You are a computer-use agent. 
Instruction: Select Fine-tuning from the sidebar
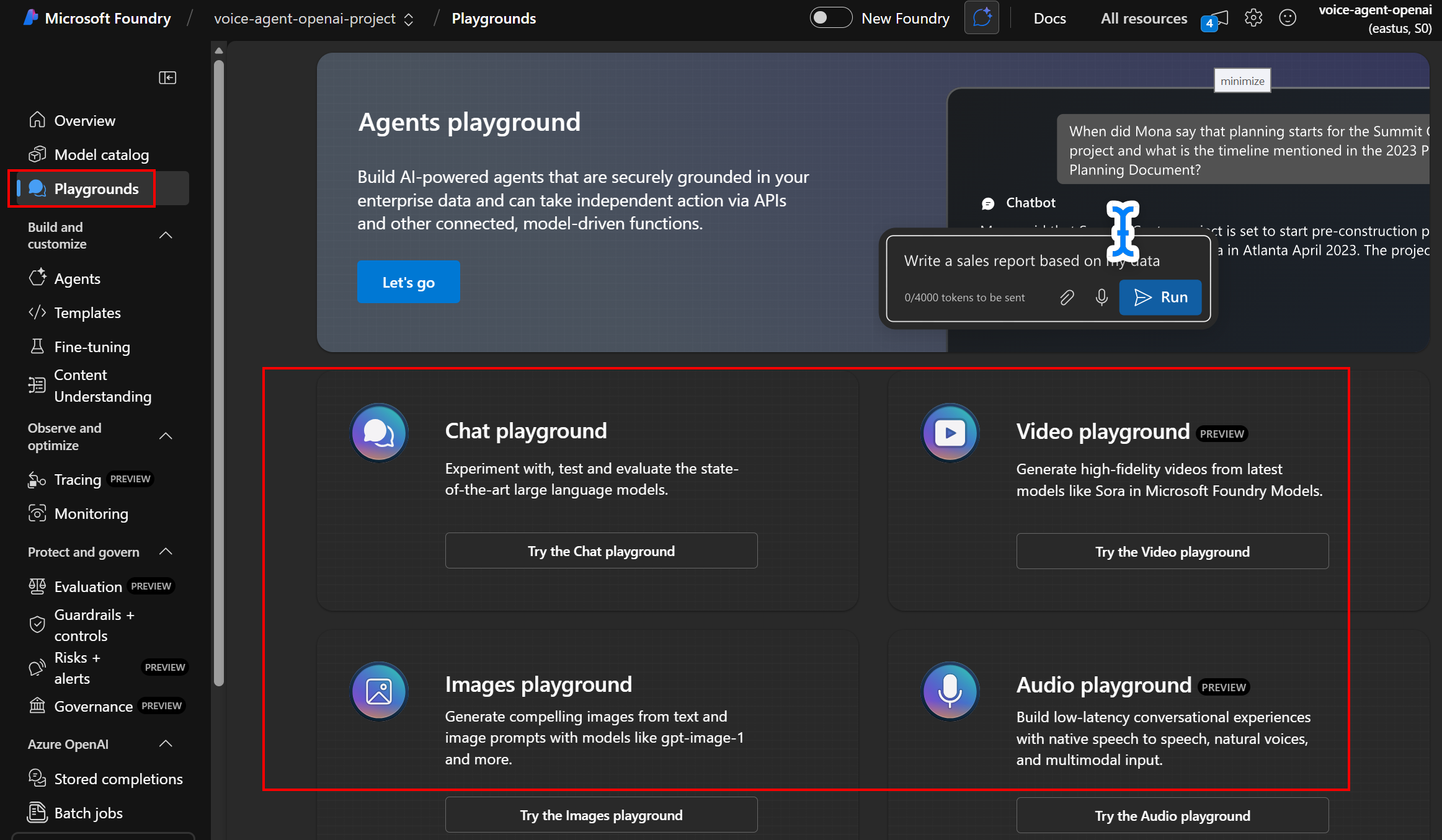(x=92, y=347)
